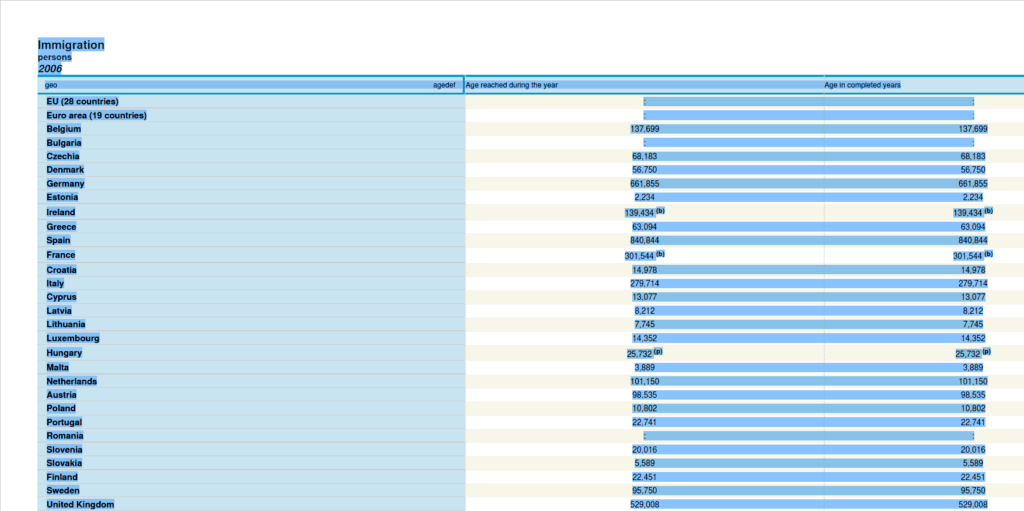This screenshot has height=511, width=1024.
Task: Select the 2006 year label
Action: pyautogui.click(x=50, y=69)
